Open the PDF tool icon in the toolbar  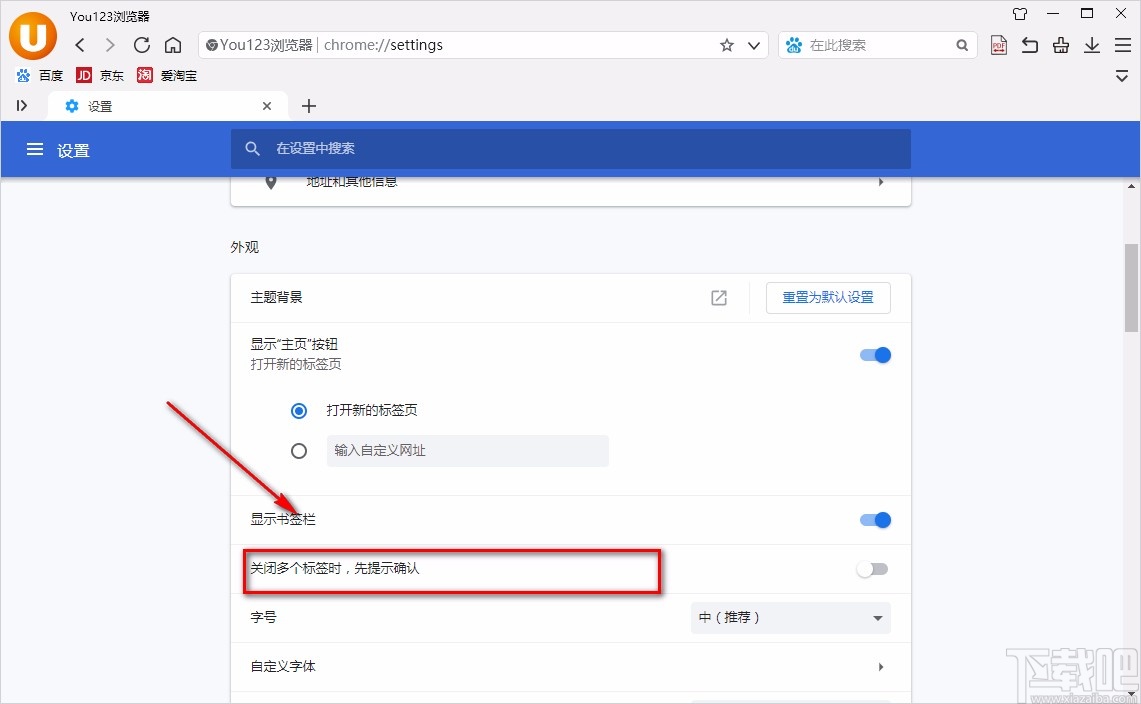[x=998, y=45]
